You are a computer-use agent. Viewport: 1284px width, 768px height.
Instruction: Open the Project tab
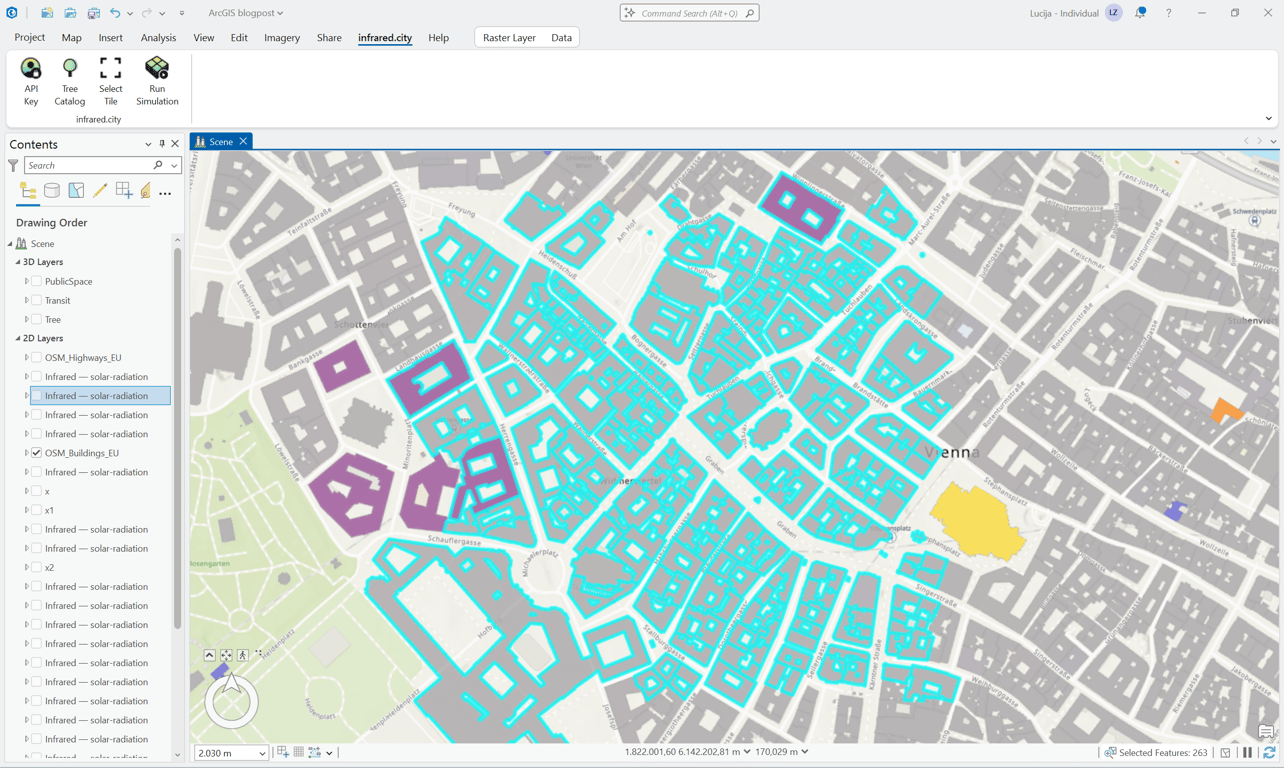click(29, 37)
